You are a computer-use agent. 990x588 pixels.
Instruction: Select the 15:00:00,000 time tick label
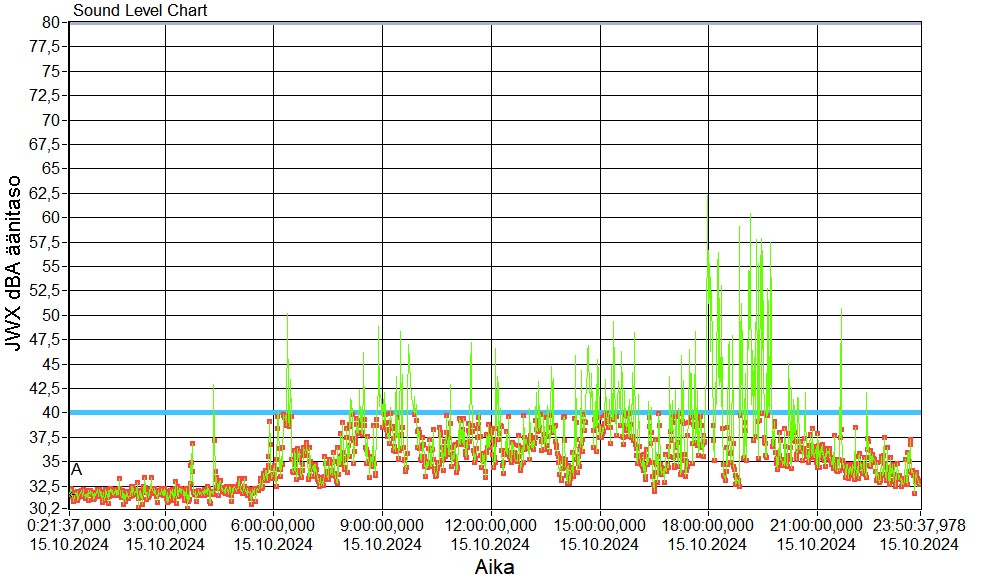[600, 525]
